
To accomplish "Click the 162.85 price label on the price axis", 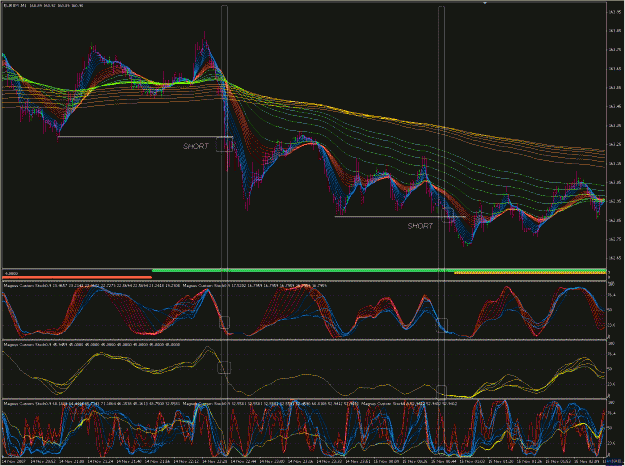I will pyautogui.click(x=614, y=220).
